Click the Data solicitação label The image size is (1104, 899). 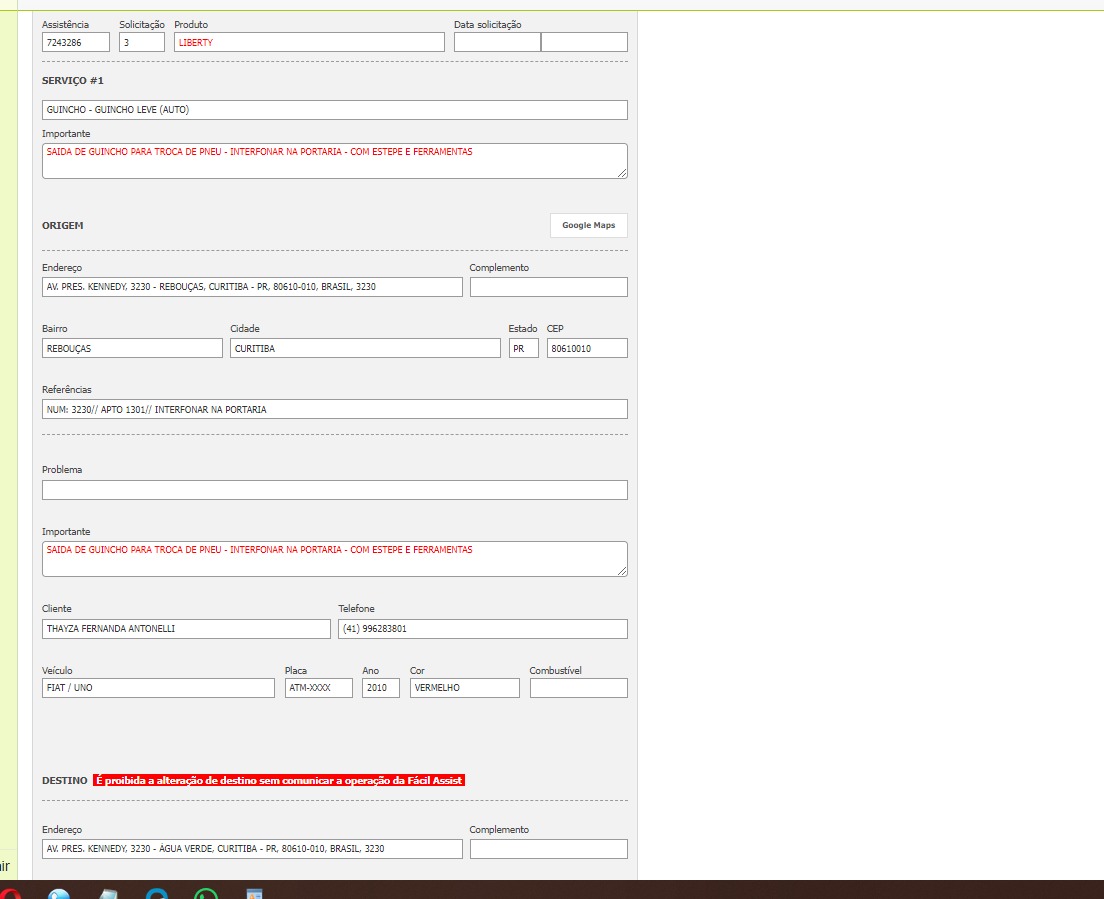coord(488,25)
